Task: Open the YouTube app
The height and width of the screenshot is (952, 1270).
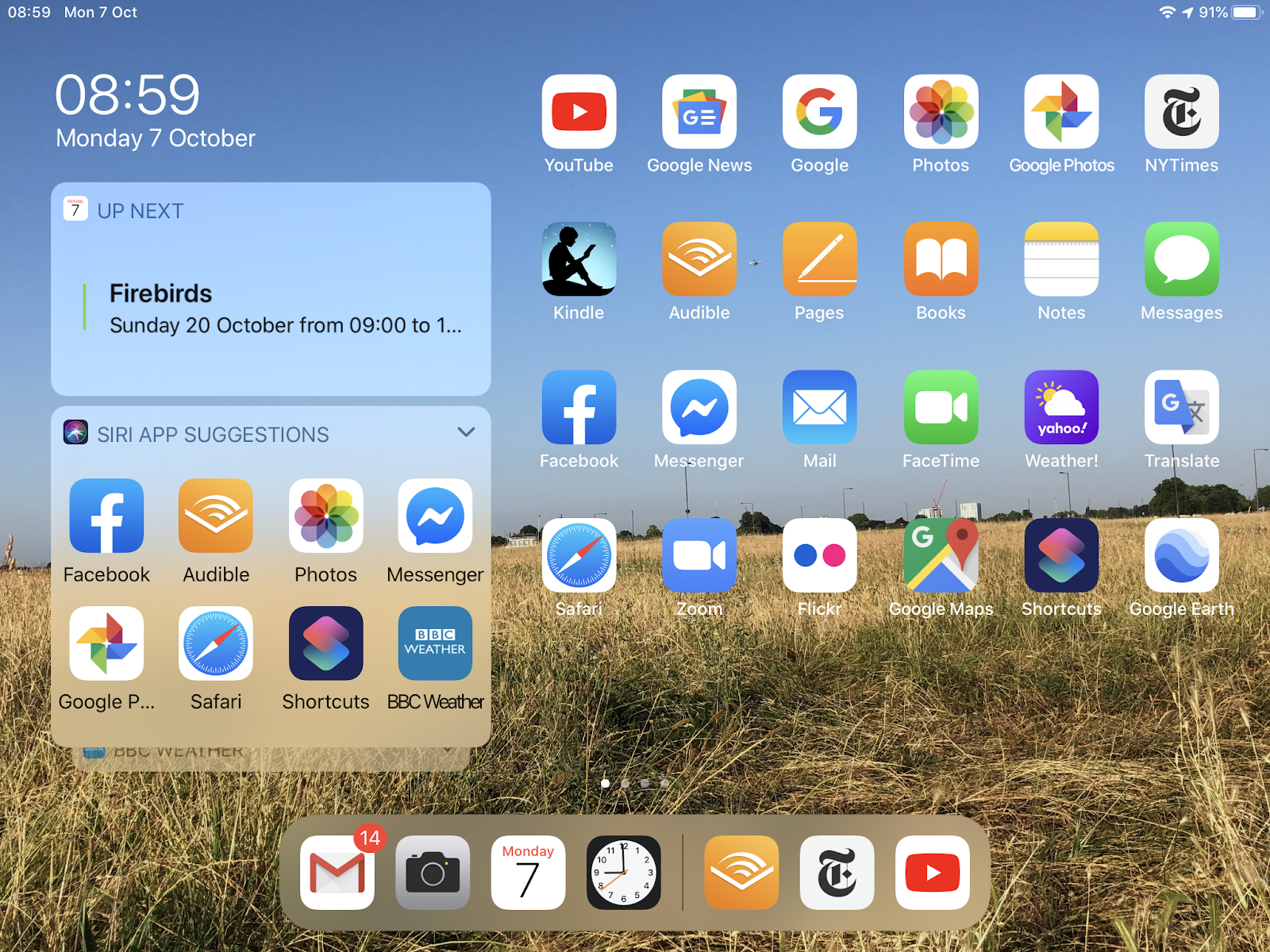Action: (x=579, y=111)
